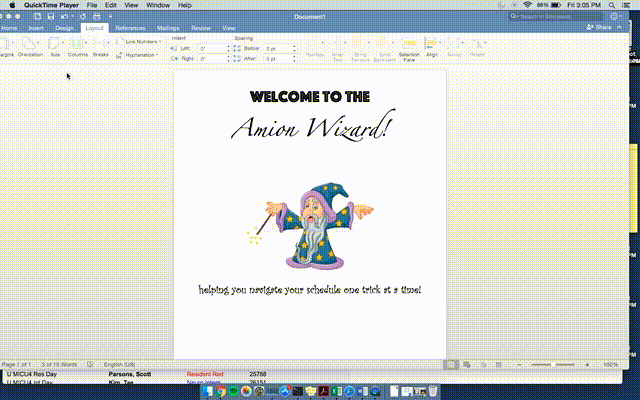Click the Undo icon
Screen dimensions: 640x400
click(64, 16)
